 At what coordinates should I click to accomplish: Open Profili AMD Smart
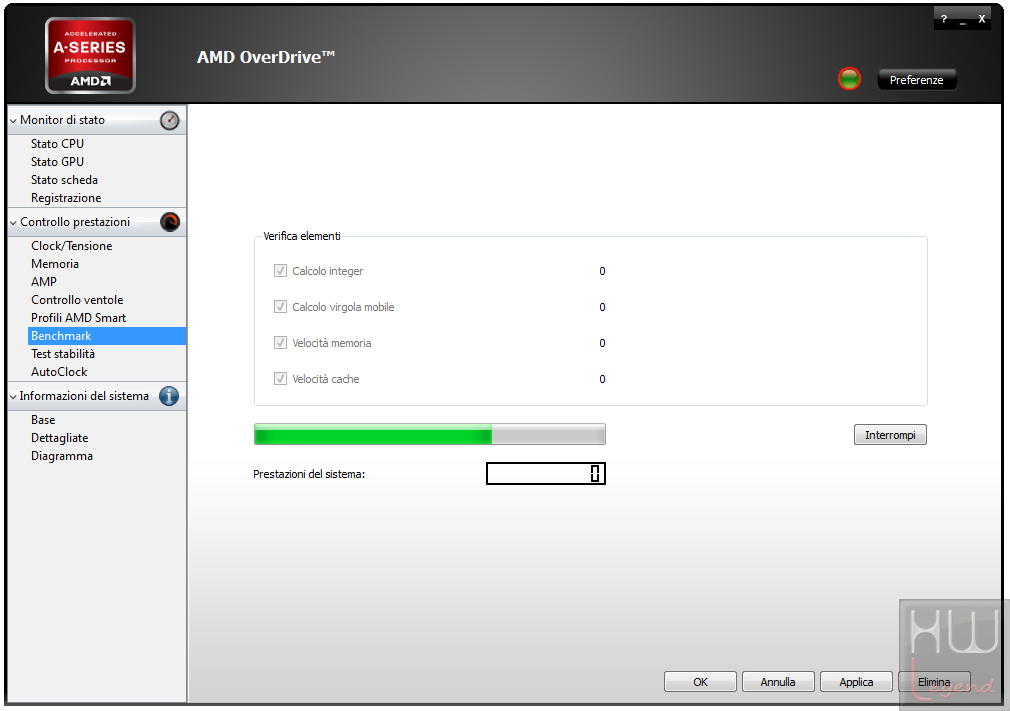(79, 318)
